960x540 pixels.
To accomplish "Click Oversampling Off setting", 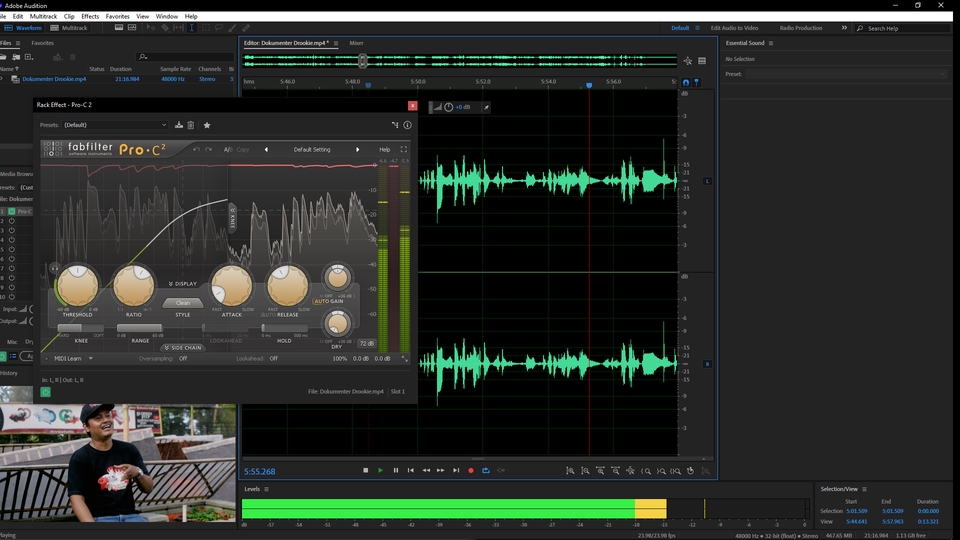I will 183,359.
